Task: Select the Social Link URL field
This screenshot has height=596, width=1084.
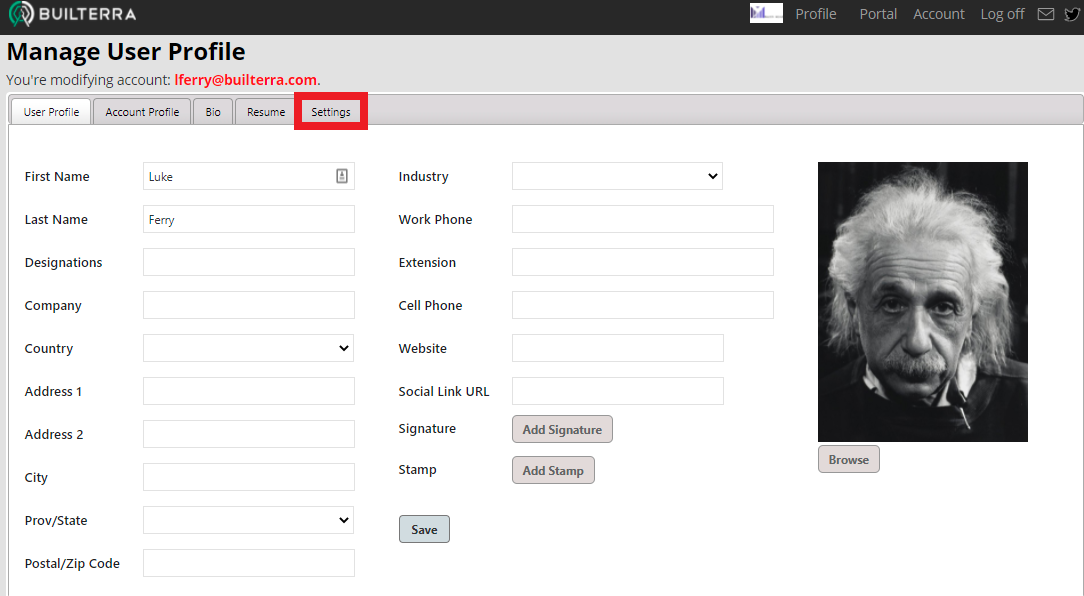Action: [x=618, y=391]
